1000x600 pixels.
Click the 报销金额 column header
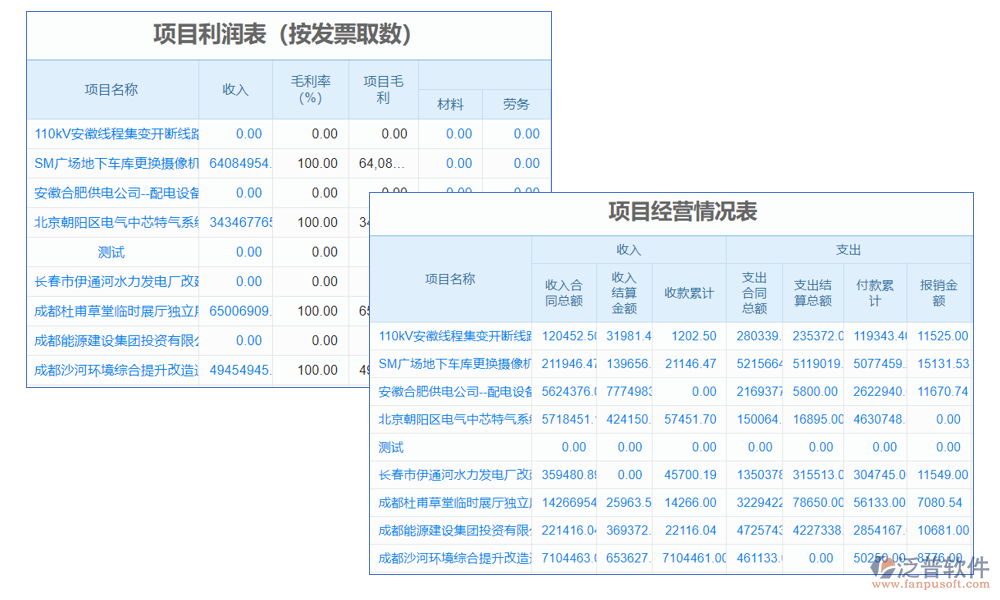pos(939,288)
